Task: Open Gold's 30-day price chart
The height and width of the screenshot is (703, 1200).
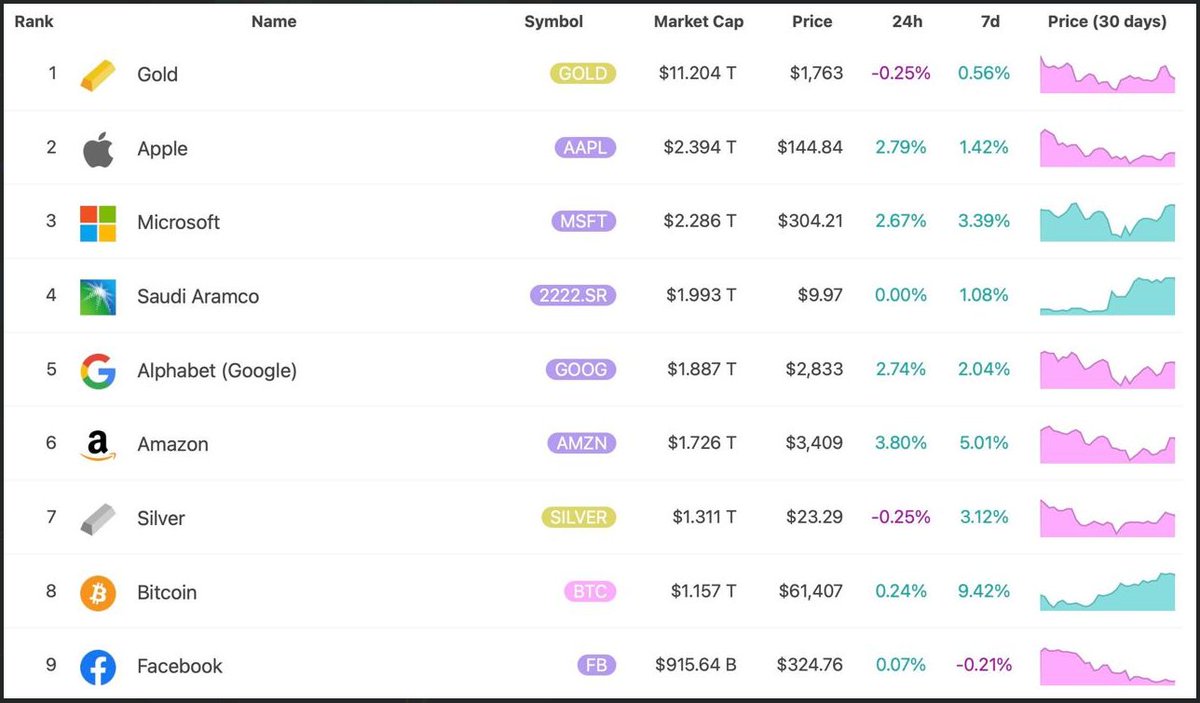Action: 1108,75
